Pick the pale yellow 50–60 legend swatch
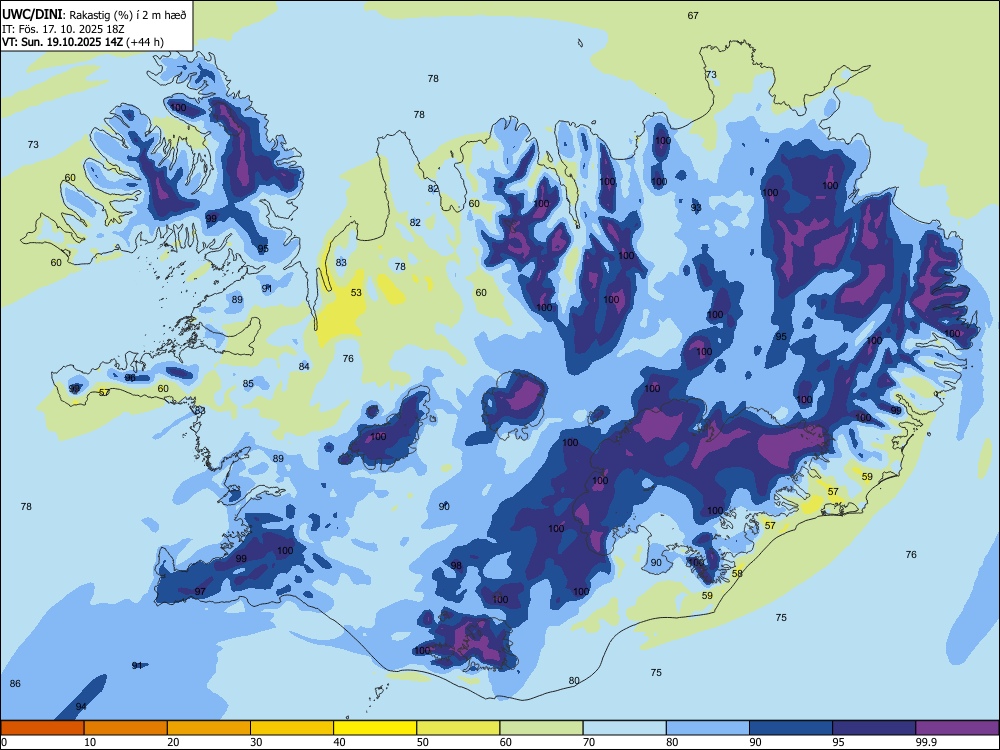 [458, 728]
